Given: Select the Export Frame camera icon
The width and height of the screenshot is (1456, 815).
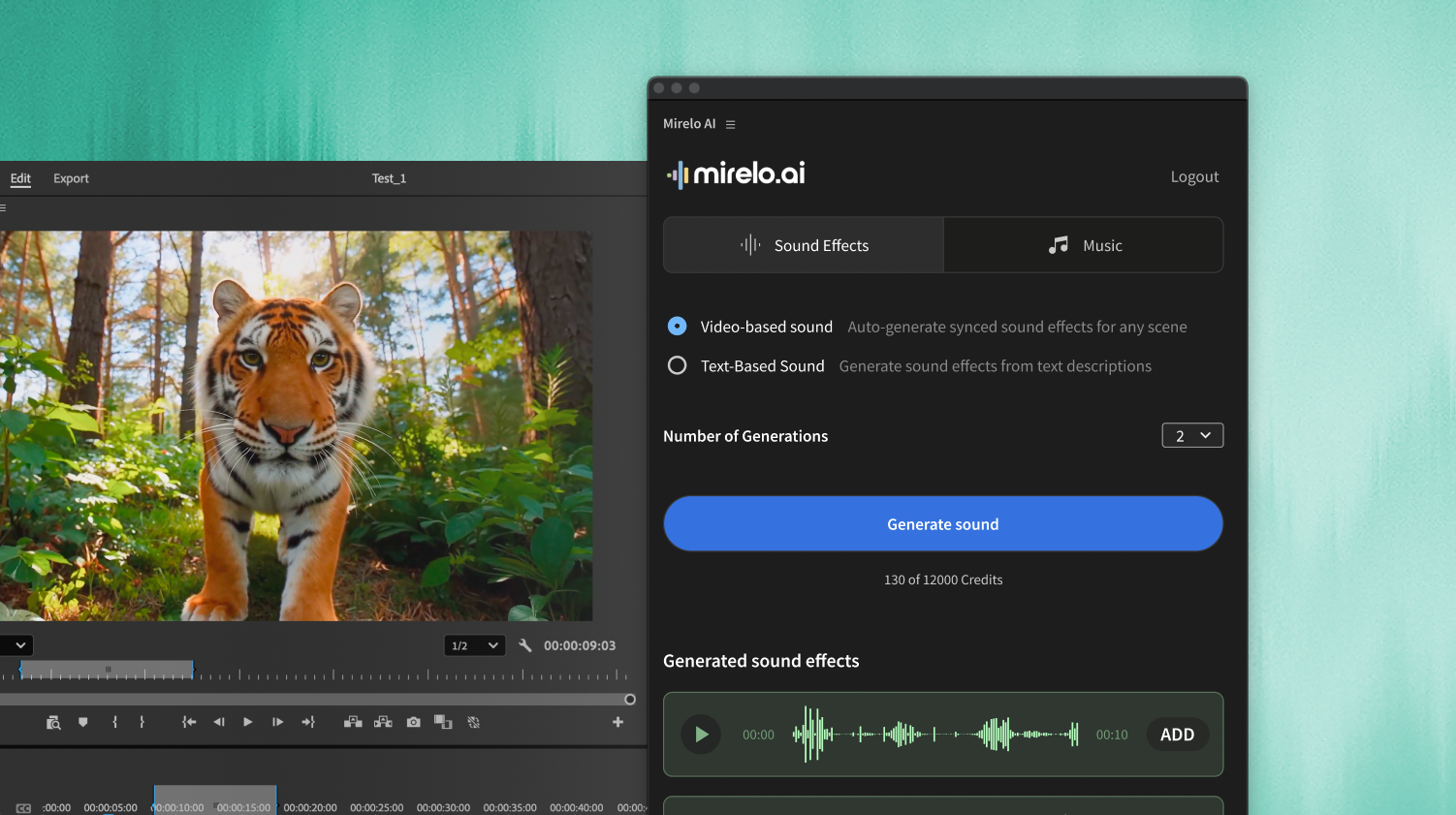Looking at the screenshot, I should tap(413, 721).
